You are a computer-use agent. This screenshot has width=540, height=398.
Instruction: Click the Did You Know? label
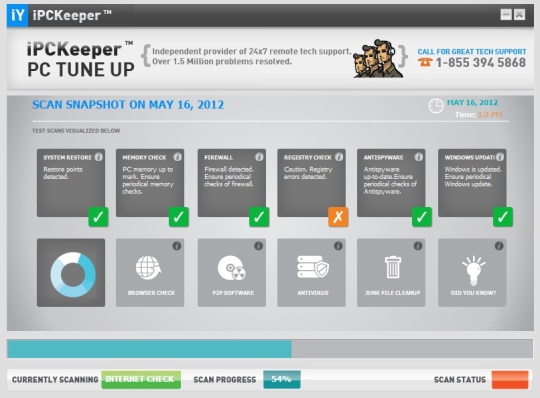474,293
